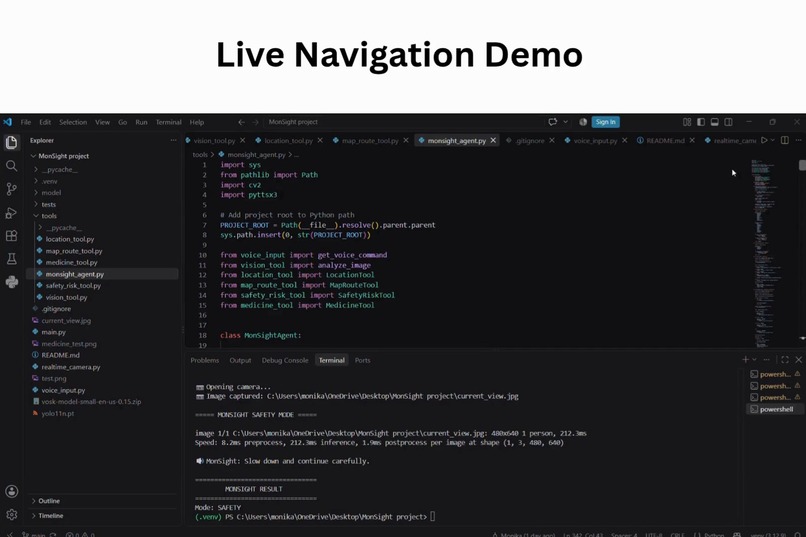
Task: Open the terminal panel ellipsis menu
Action: (x=766, y=360)
